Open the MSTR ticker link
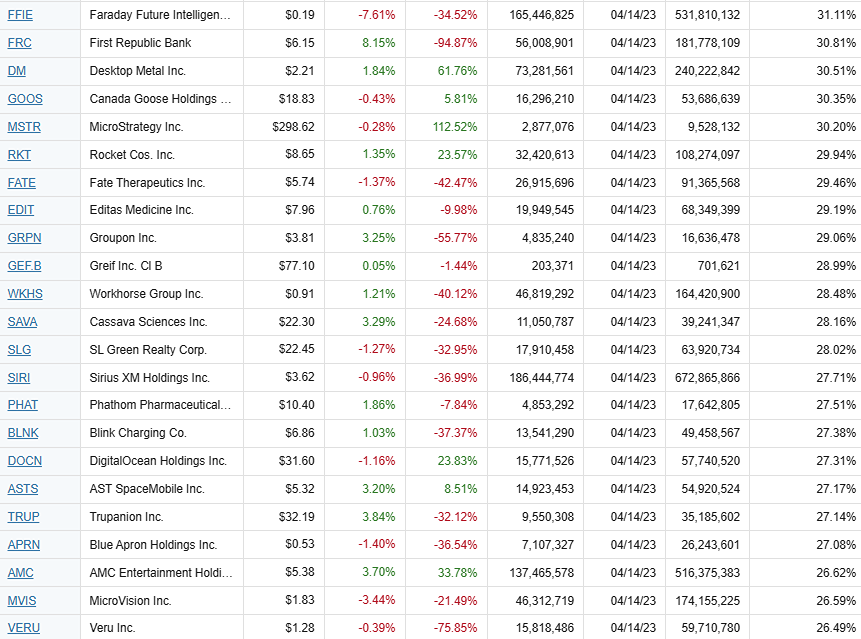Image resolution: width=861 pixels, height=639 pixels. coord(24,127)
